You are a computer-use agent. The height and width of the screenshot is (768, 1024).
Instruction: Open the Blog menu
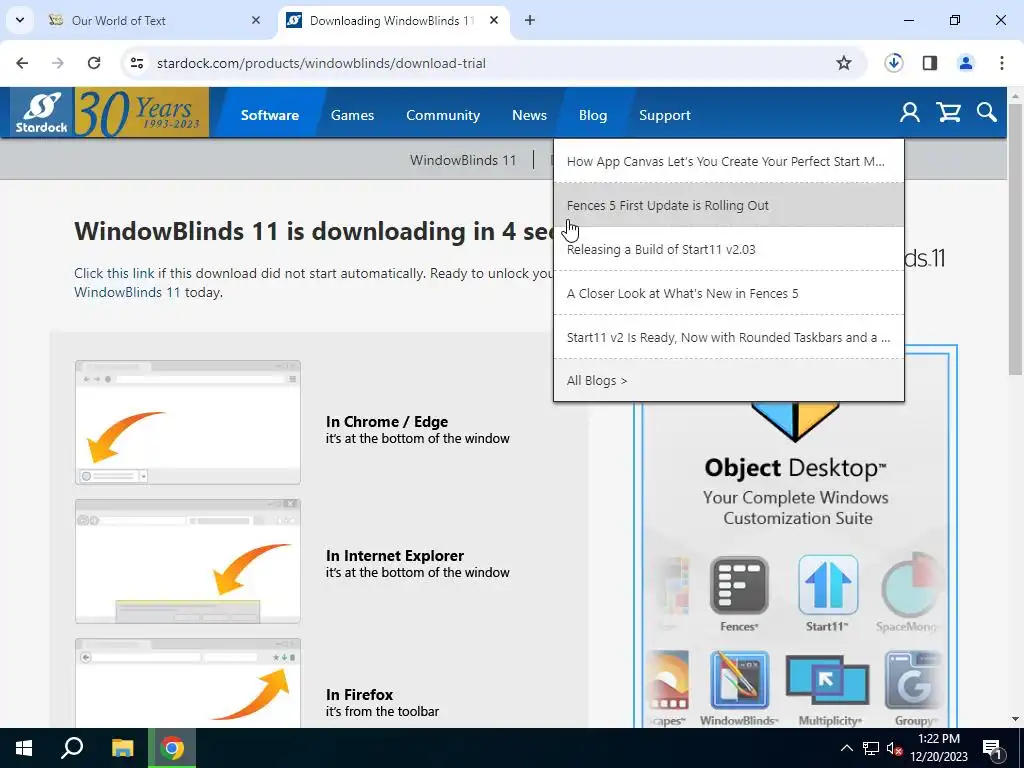click(x=593, y=115)
